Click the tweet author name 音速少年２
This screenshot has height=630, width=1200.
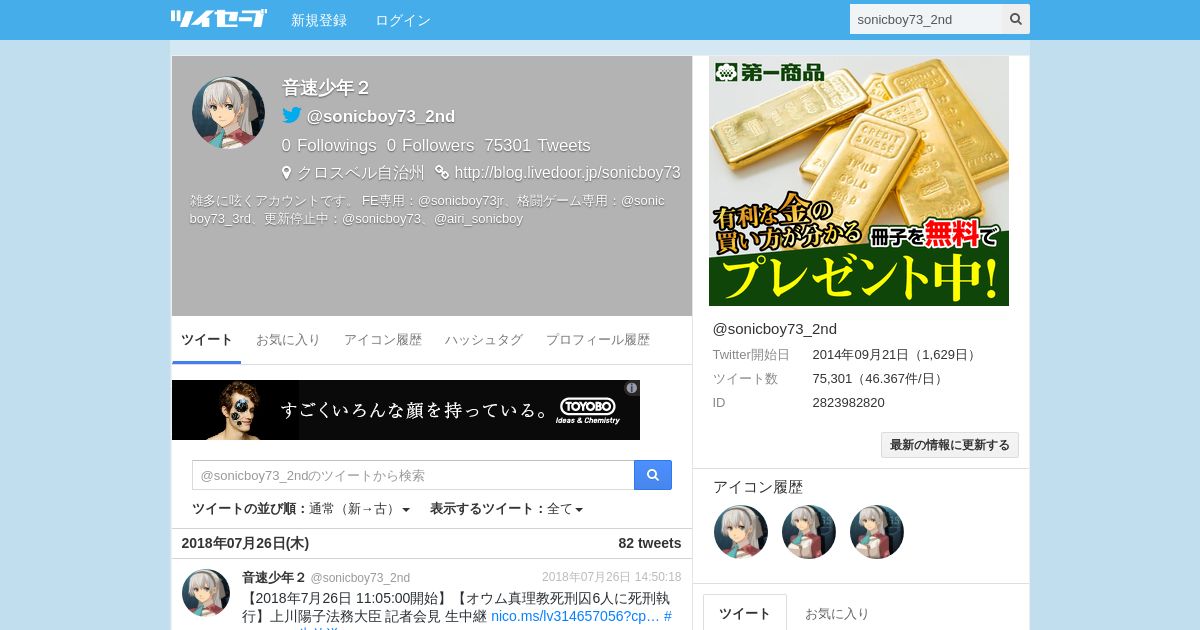coord(274,577)
